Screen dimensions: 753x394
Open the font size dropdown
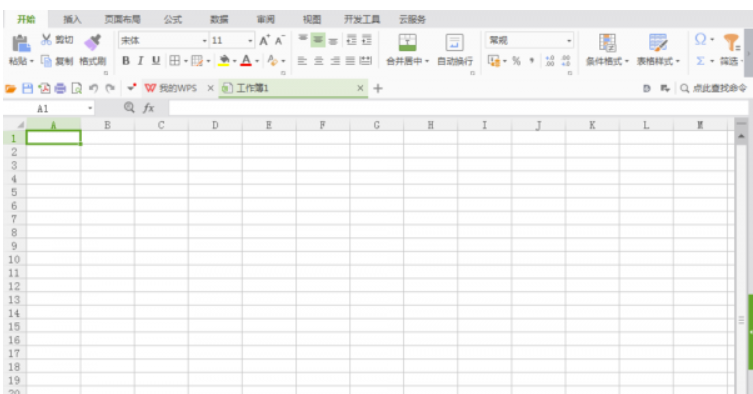point(250,40)
